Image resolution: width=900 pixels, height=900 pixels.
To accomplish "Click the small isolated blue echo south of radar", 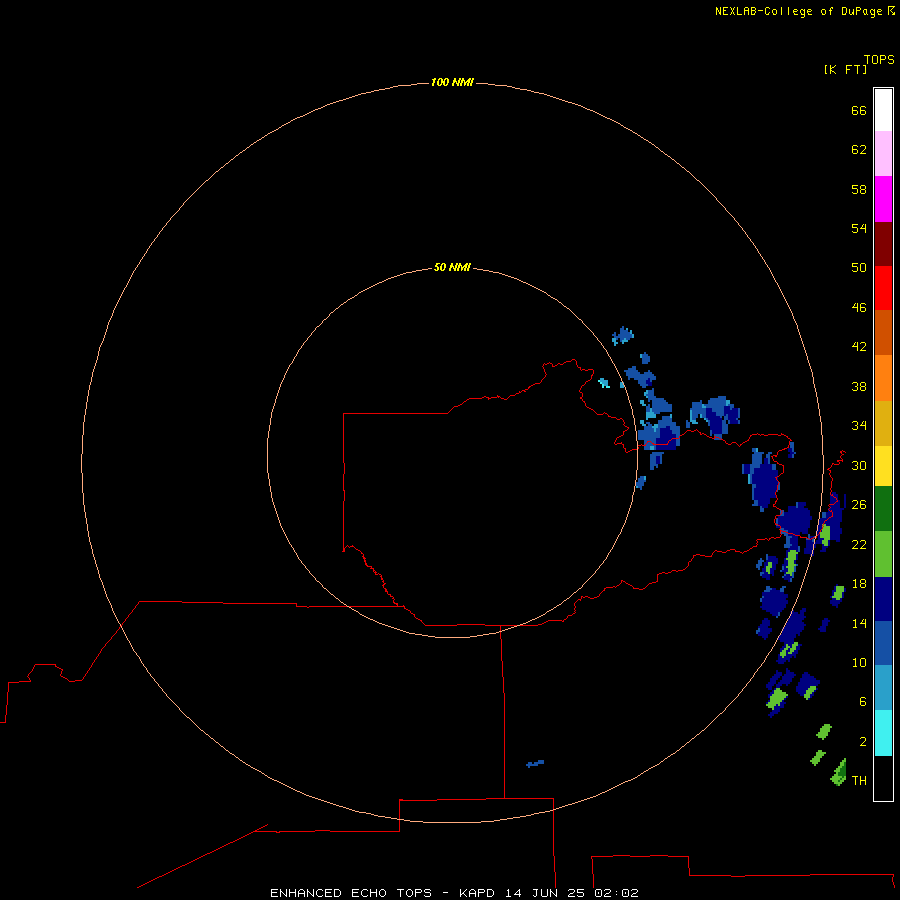I will click(x=535, y=763).
